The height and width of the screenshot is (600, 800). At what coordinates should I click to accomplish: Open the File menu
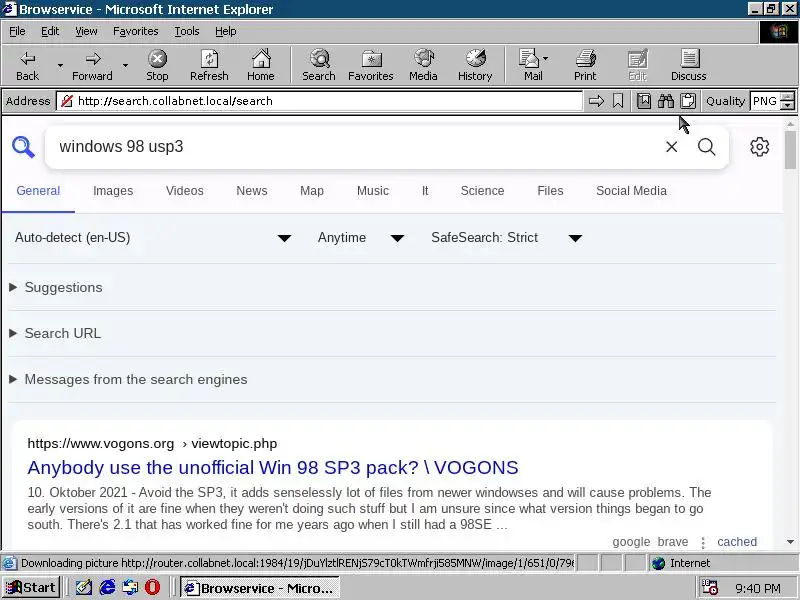pos(17,32)
